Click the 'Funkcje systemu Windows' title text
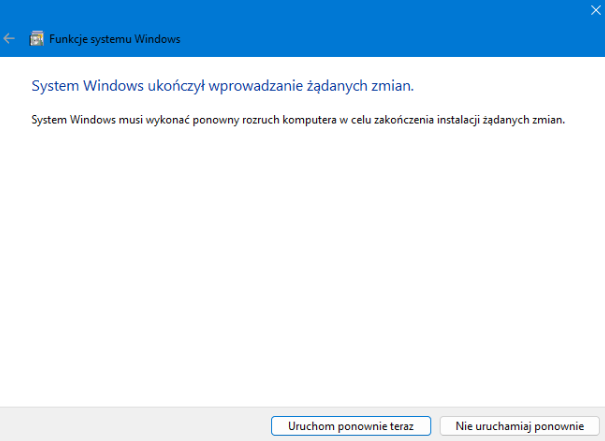 point(115,39)
